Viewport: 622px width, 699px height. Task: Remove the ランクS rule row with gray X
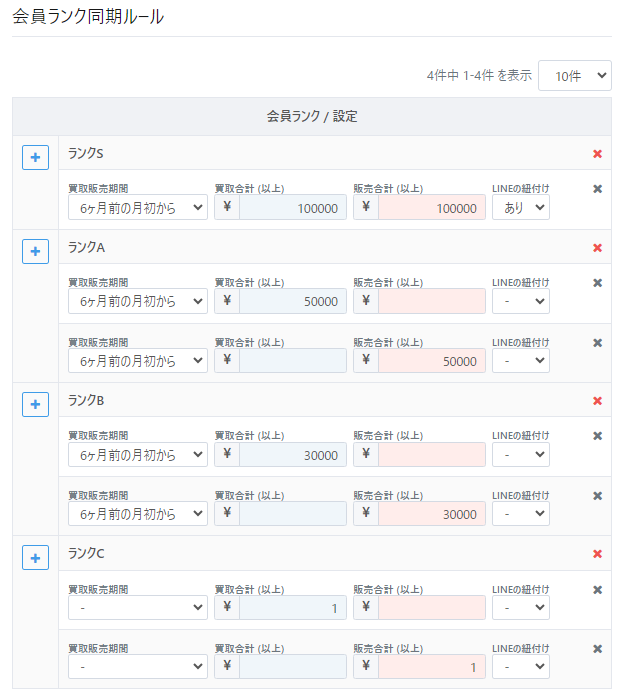[597, 189]
